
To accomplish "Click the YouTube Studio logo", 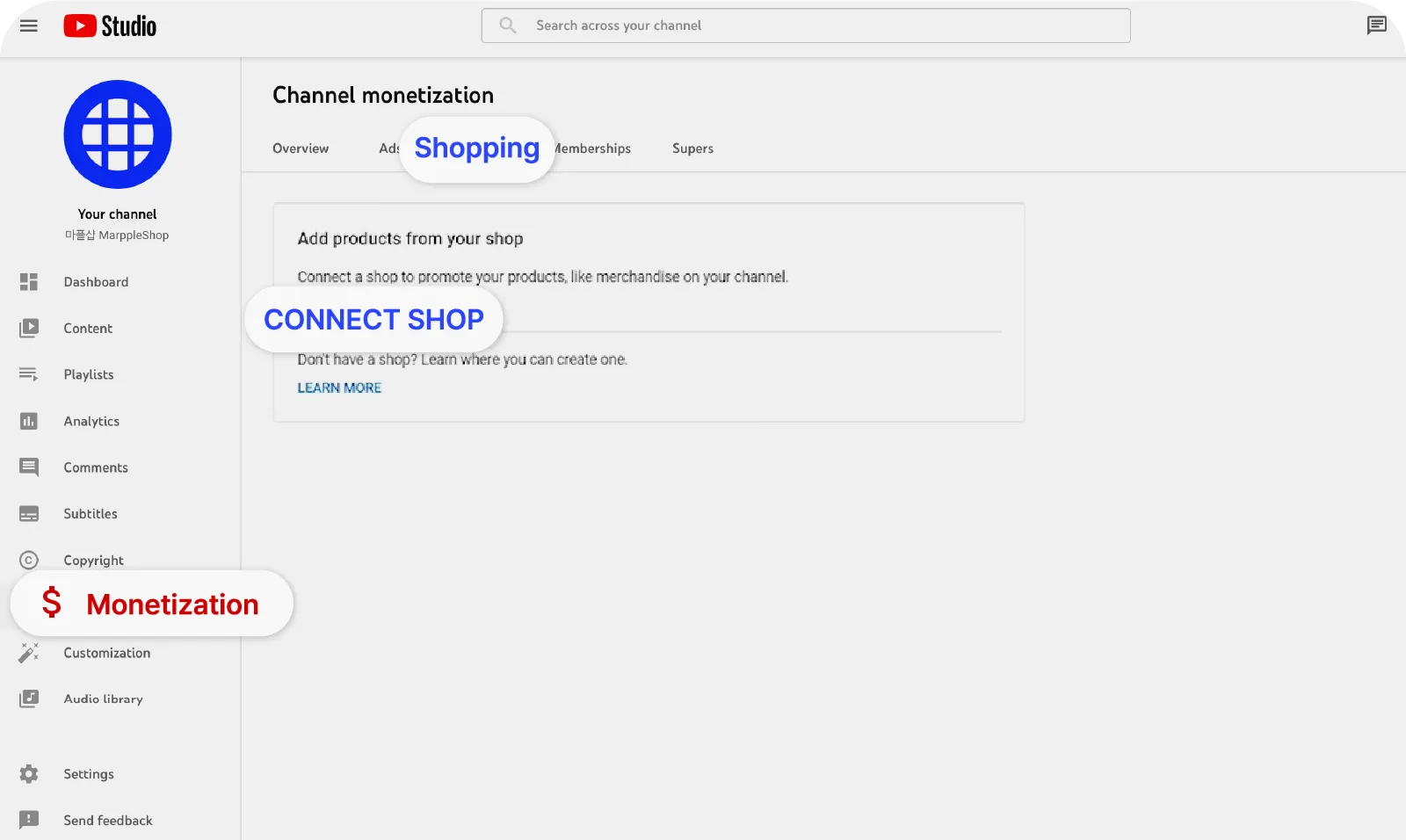I will [x=110, y=26].
